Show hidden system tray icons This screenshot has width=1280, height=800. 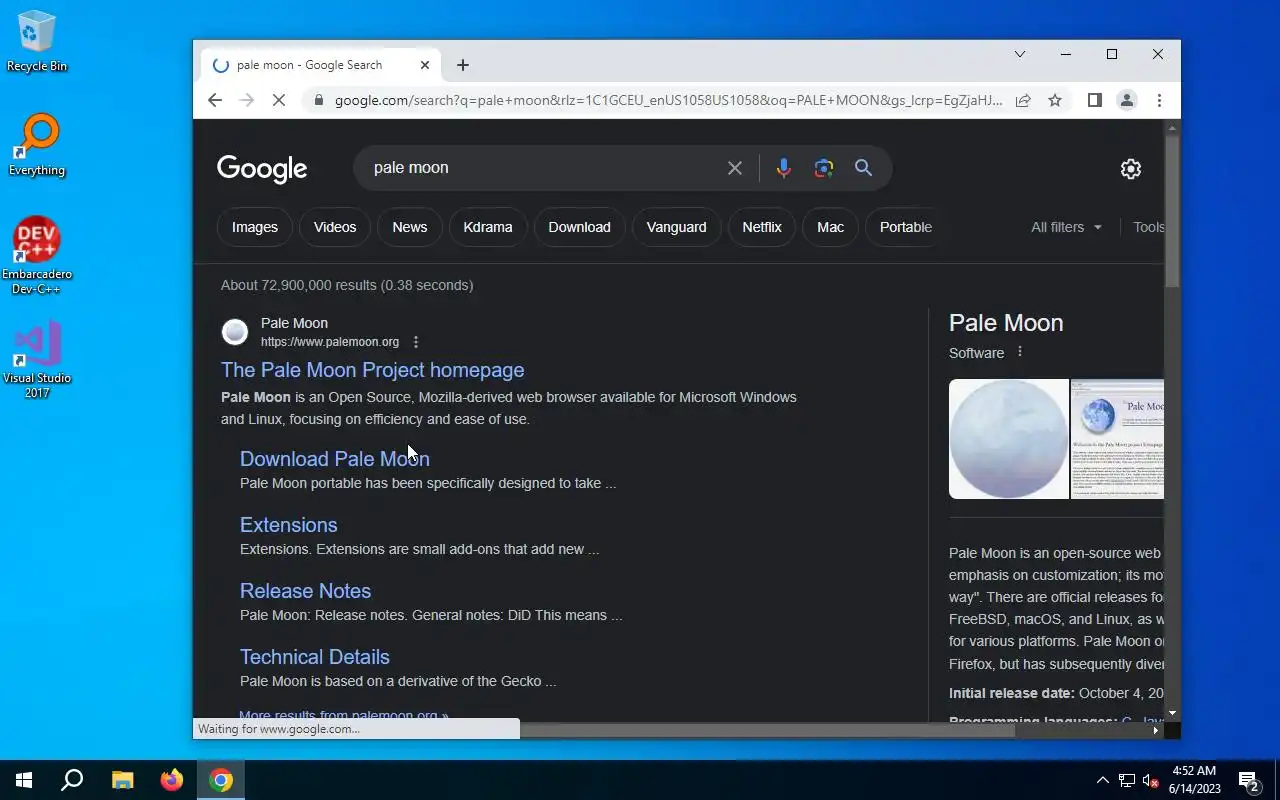[1103, 780]
